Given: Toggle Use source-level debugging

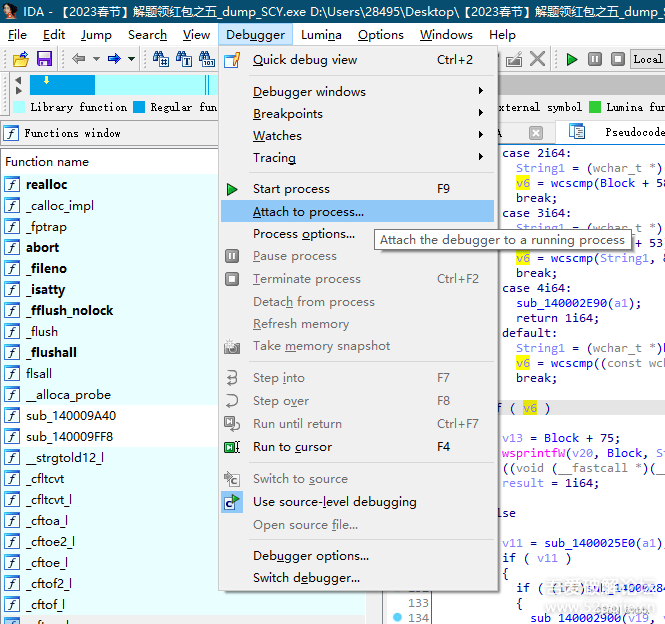Looking at the screenshot, I should coord(358,502).
